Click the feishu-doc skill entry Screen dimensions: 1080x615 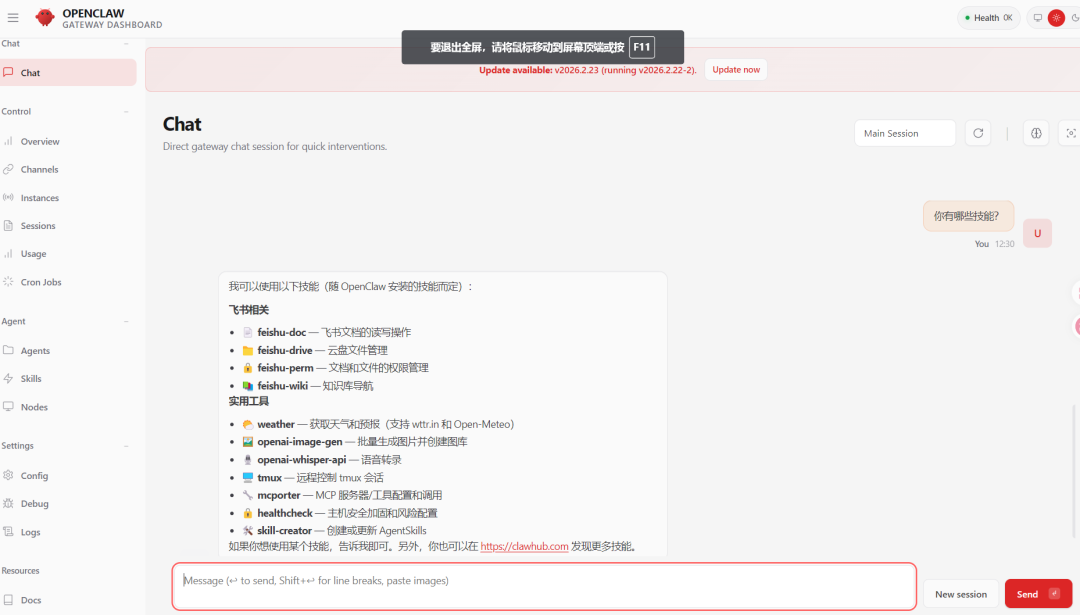click(327, 332)
